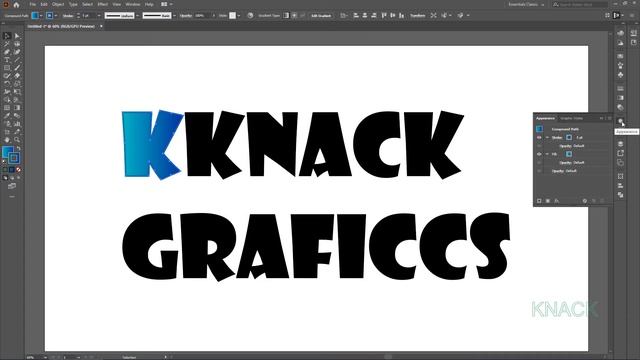Screen dimensions: 640x360
Task: Enable radial gradient type
Action: click(294, 16)
